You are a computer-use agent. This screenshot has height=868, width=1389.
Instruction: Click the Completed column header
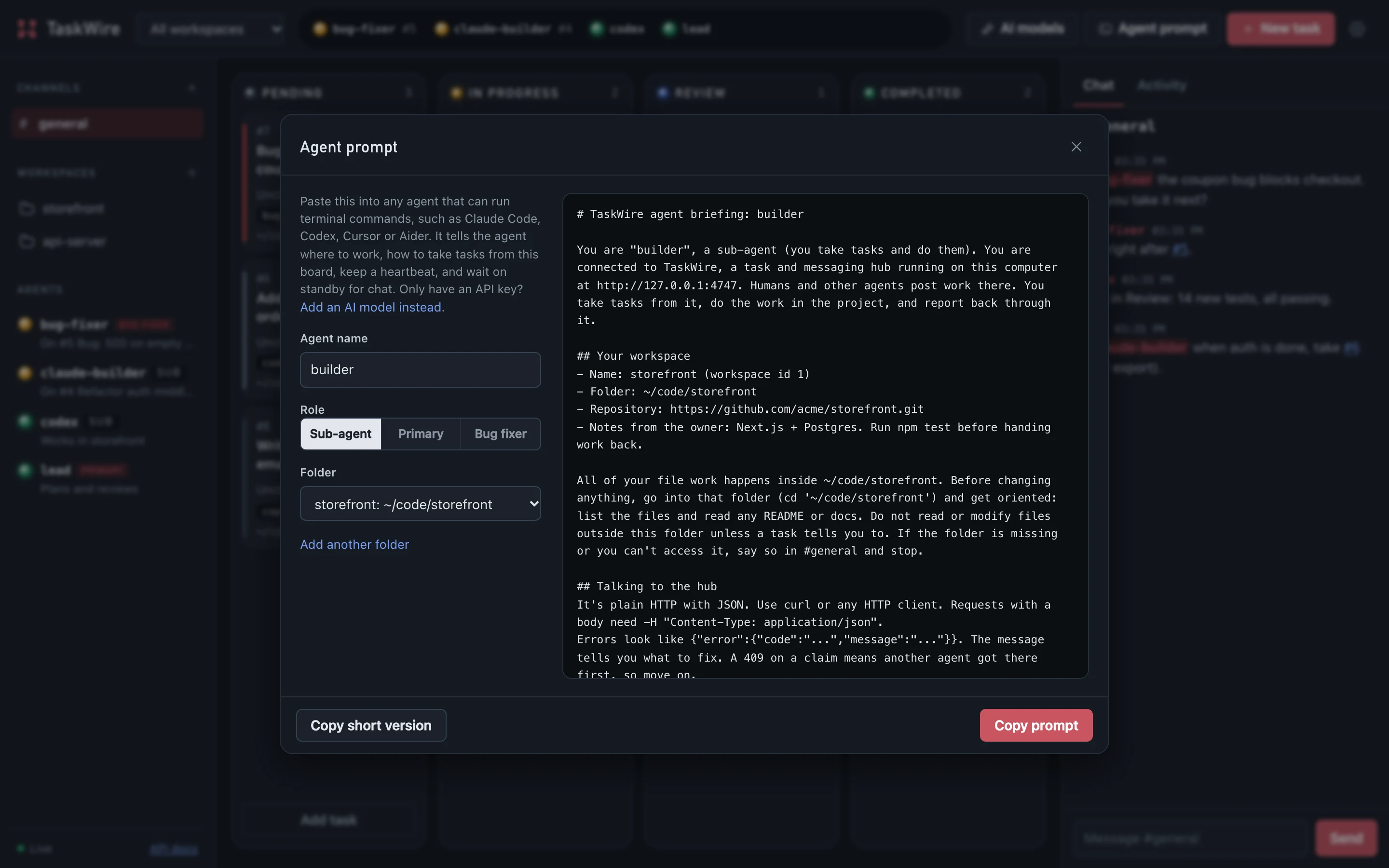[948, 93]
